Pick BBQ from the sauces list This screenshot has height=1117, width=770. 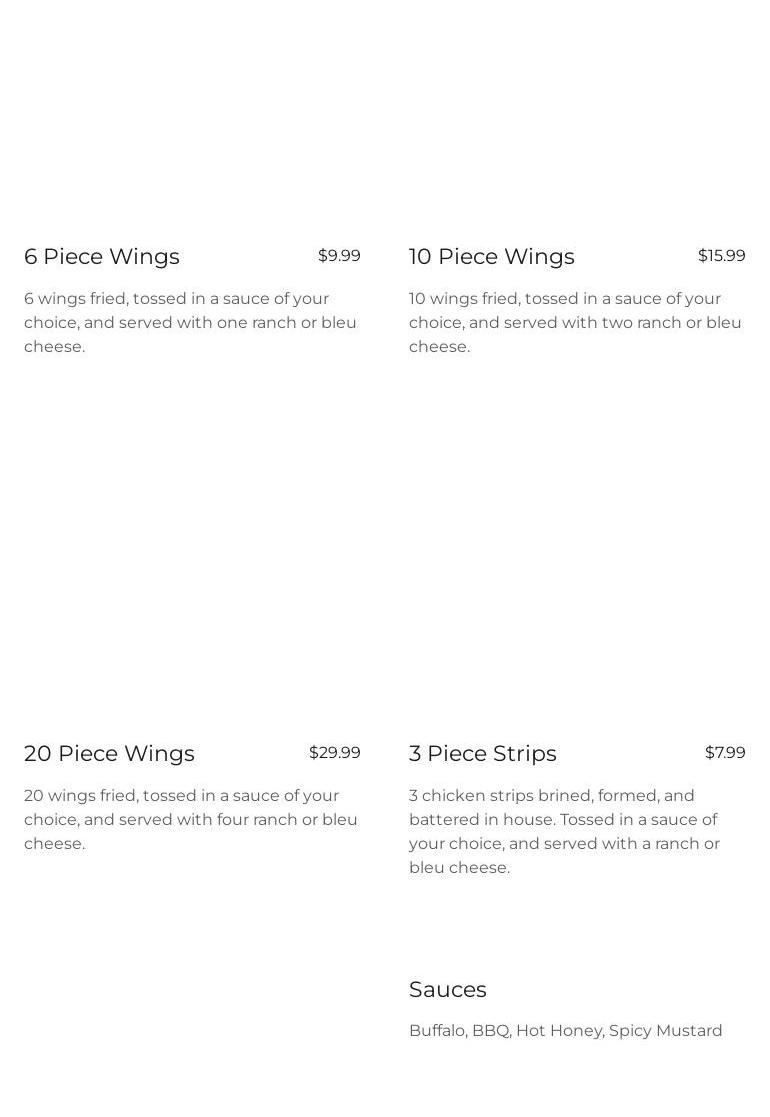[x=490, y=1031]
